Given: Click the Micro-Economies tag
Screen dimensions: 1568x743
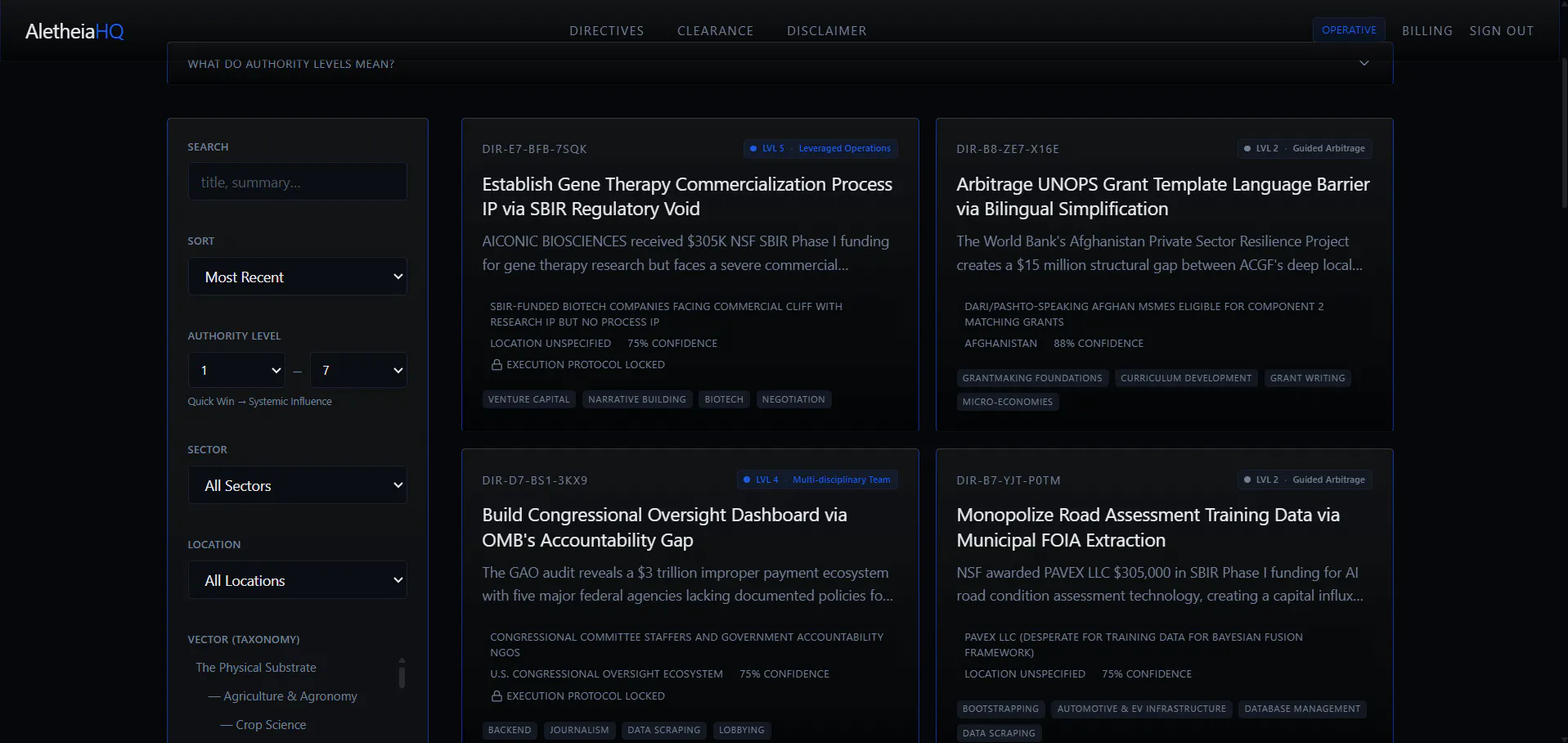Looking at the screenshot, I should pos(1008,402).
